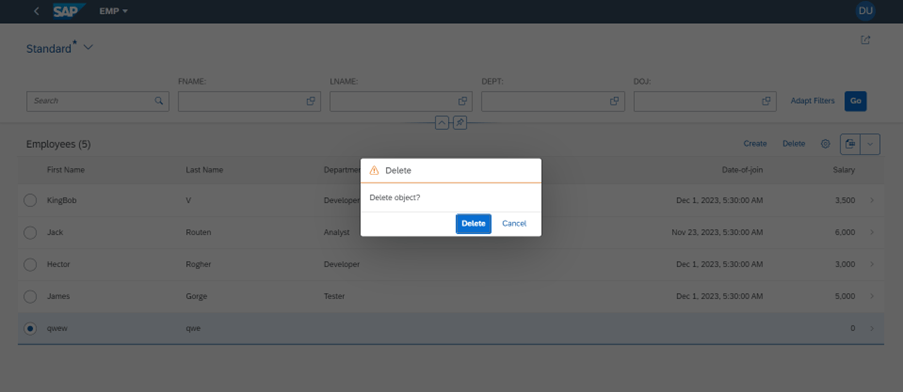Click the Date-of-join column header

click(742, 170)
